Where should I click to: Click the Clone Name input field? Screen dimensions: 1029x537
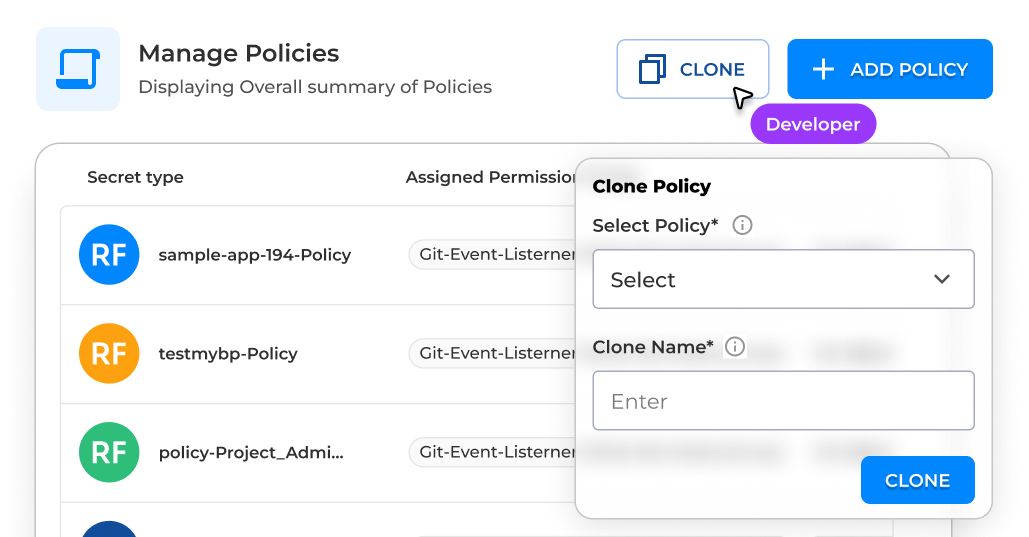[783, 401]
